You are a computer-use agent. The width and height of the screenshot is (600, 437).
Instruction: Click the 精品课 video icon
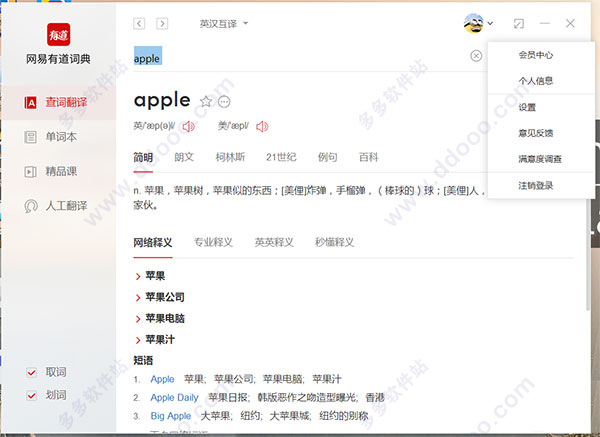pyautogui.click(x=31, y=171)
